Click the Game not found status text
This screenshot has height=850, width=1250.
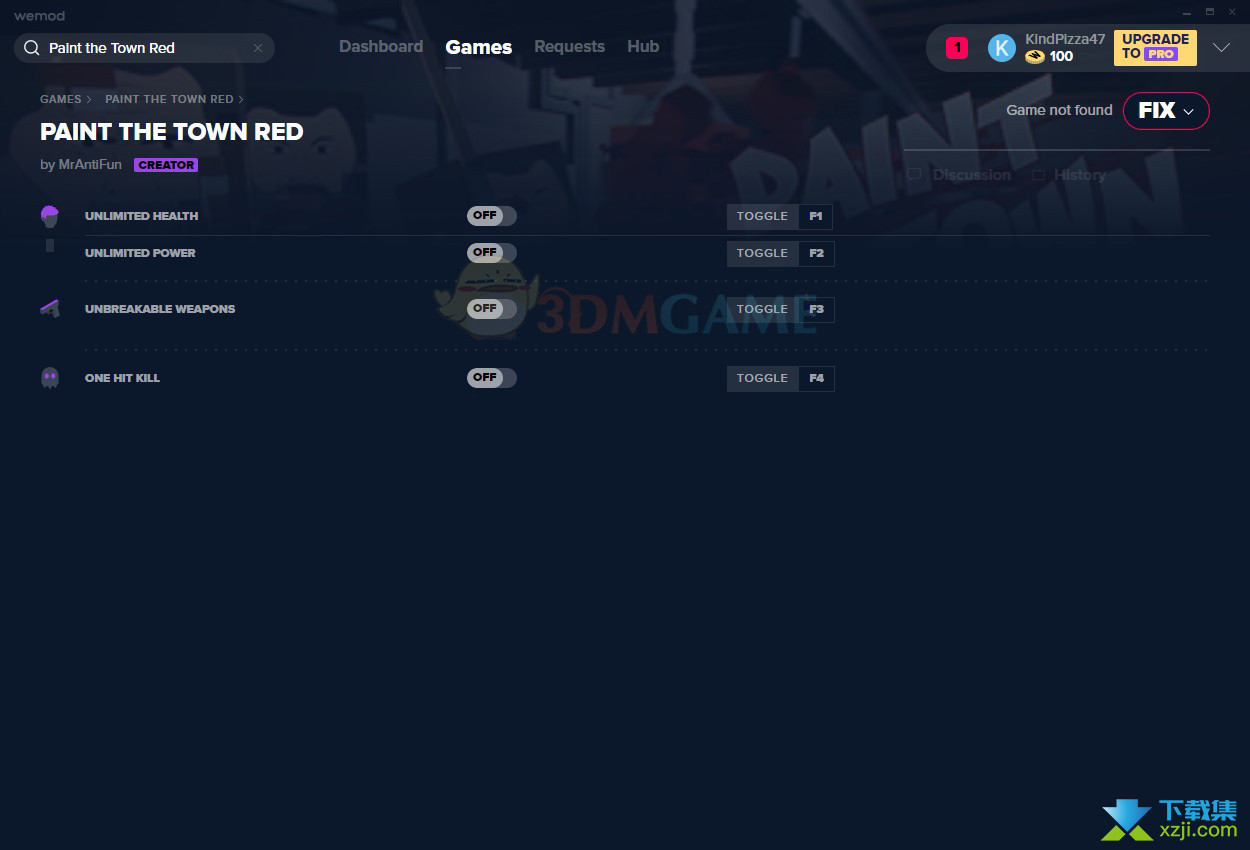(x=1059, y=110)
